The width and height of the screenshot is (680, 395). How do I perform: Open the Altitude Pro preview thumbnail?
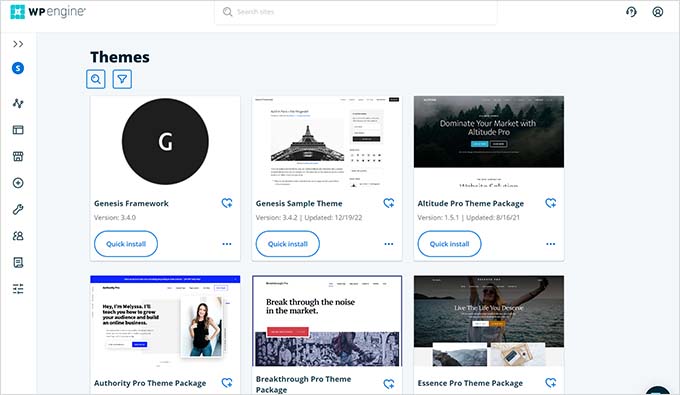[489, 142]
